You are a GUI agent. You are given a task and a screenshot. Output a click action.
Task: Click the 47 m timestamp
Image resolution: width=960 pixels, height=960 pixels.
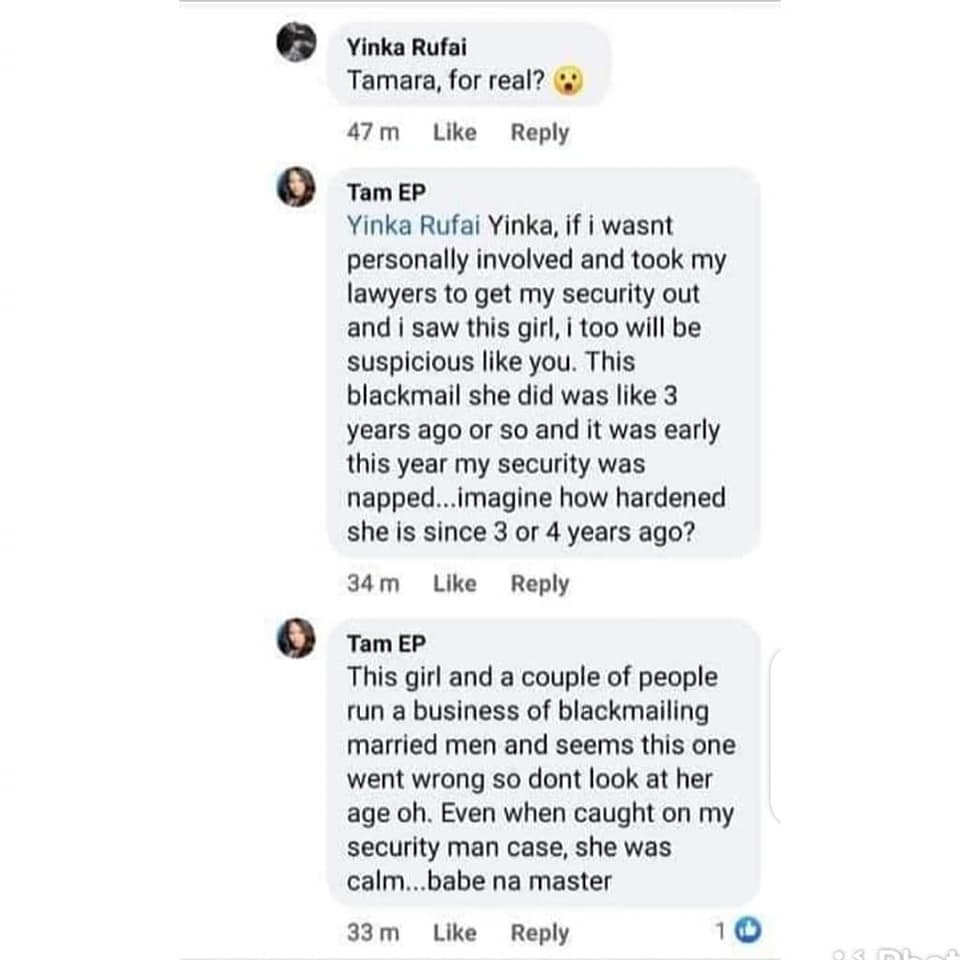click(x=372, y=133)
